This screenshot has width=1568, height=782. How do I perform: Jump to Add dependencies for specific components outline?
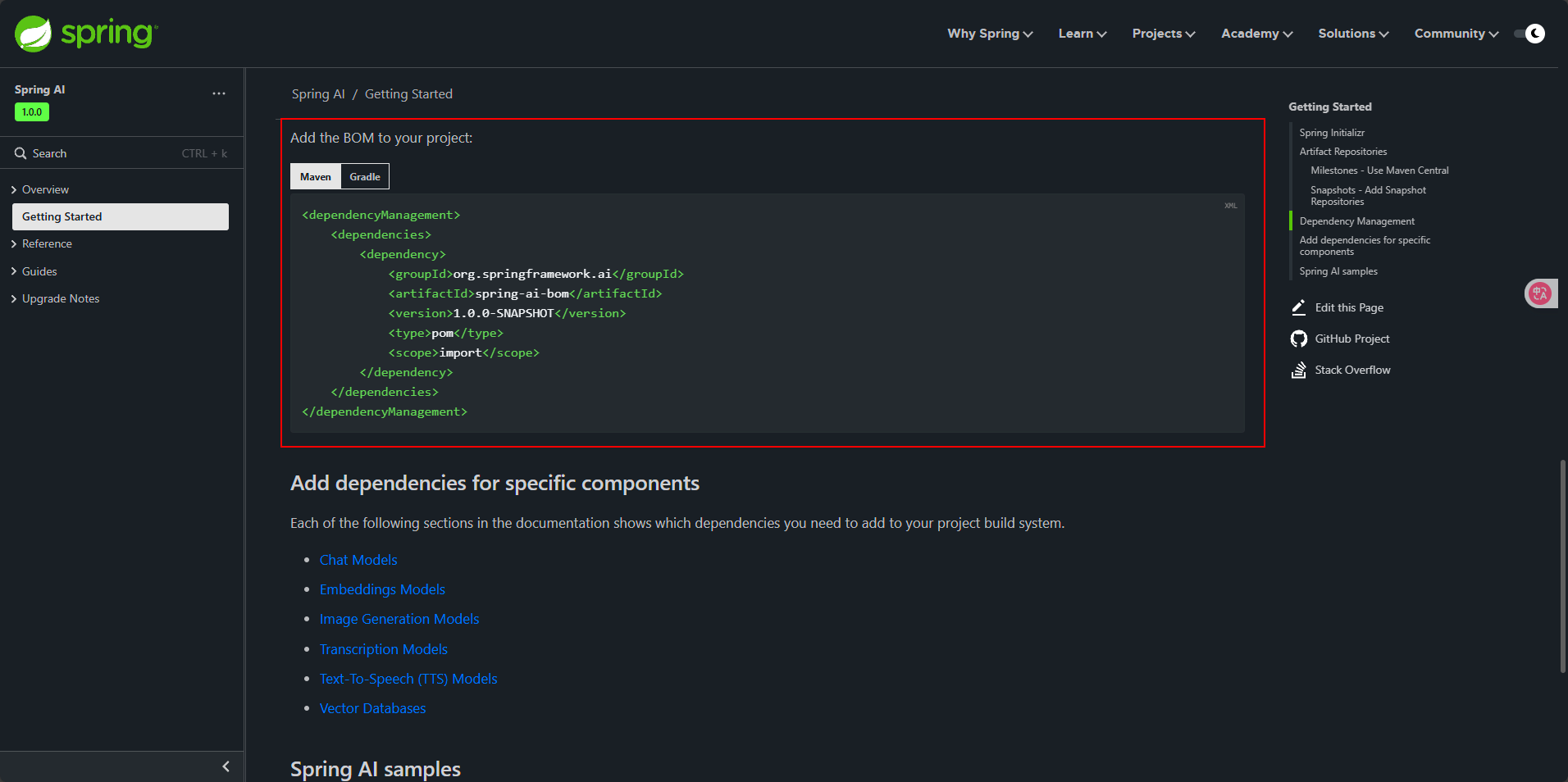click(1365, 246)
